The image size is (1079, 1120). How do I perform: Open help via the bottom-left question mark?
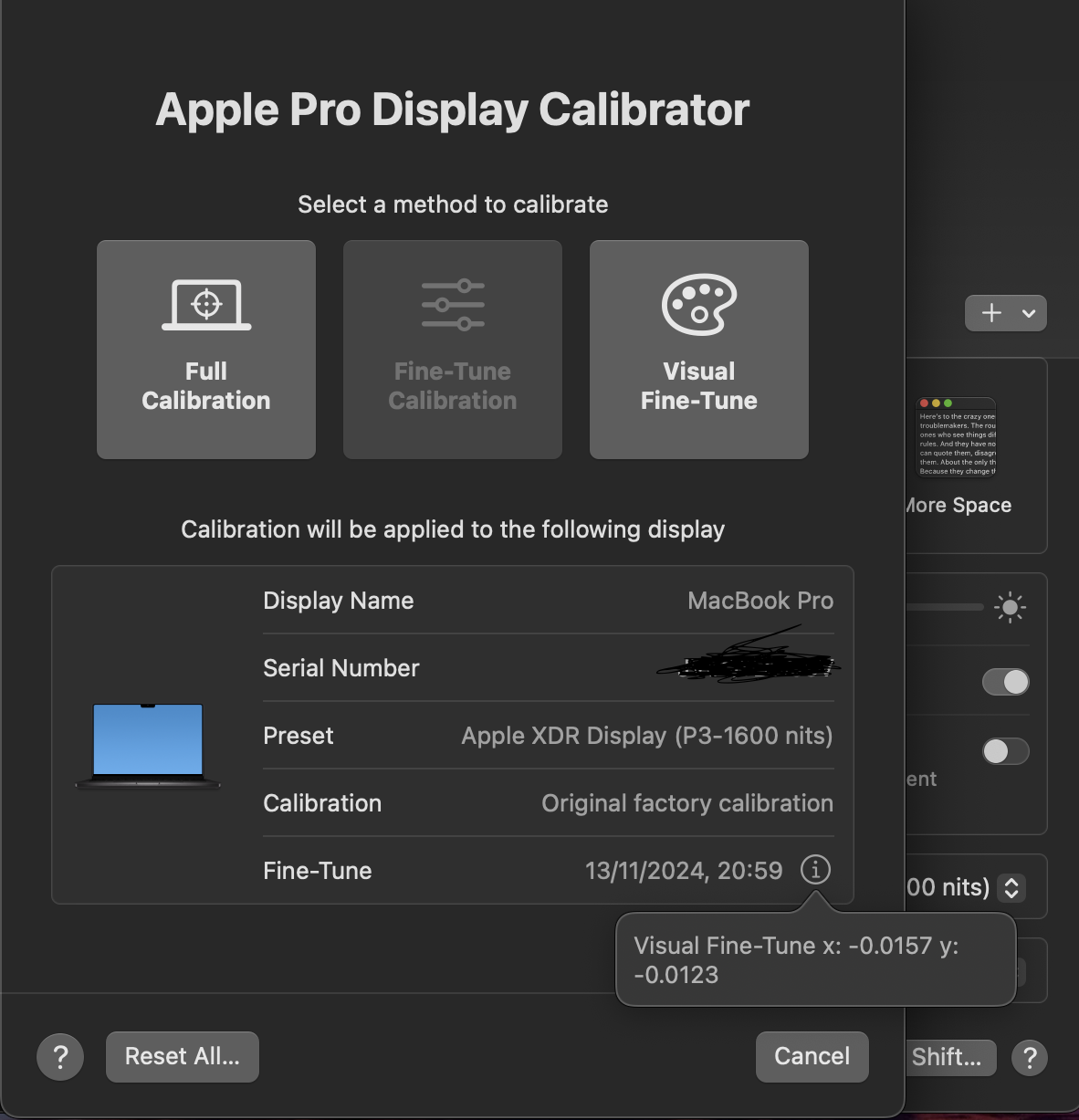pyautogui.click(x=60, y=1056)
